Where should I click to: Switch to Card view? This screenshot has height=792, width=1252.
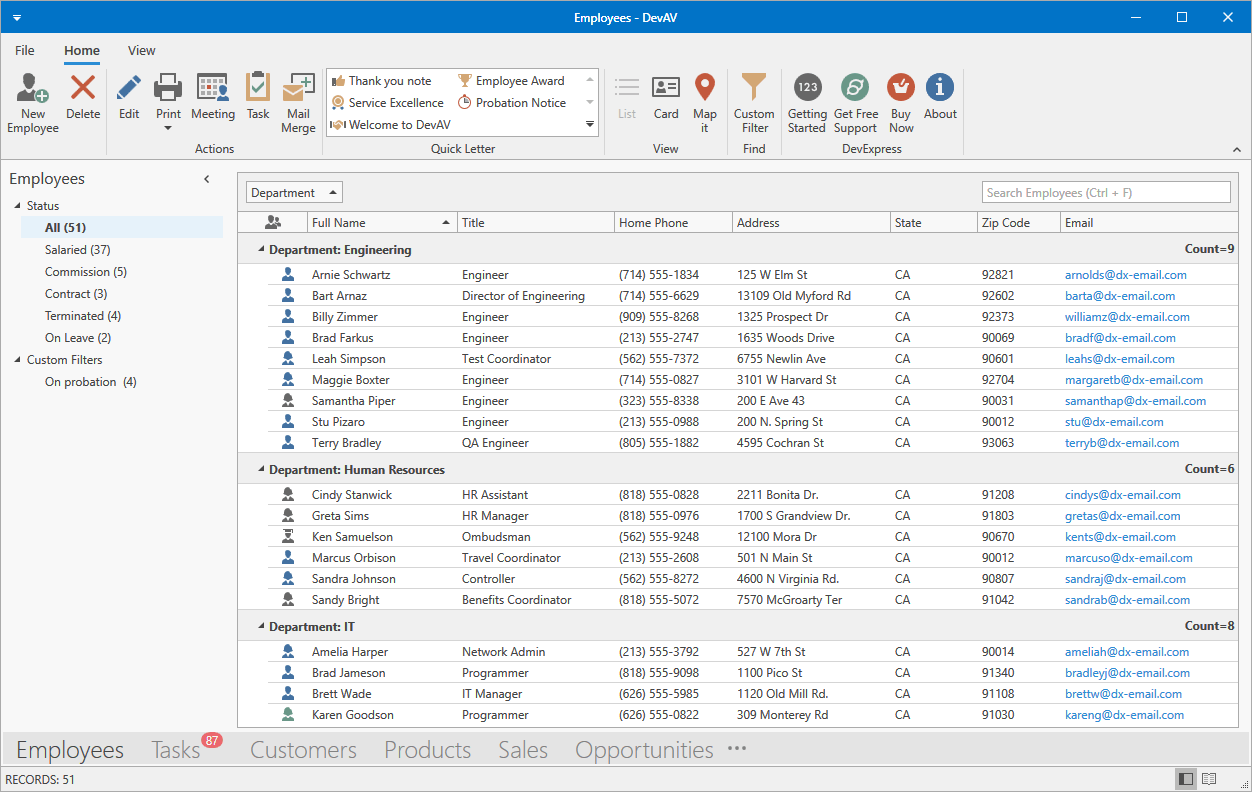[x=666, y=98]
